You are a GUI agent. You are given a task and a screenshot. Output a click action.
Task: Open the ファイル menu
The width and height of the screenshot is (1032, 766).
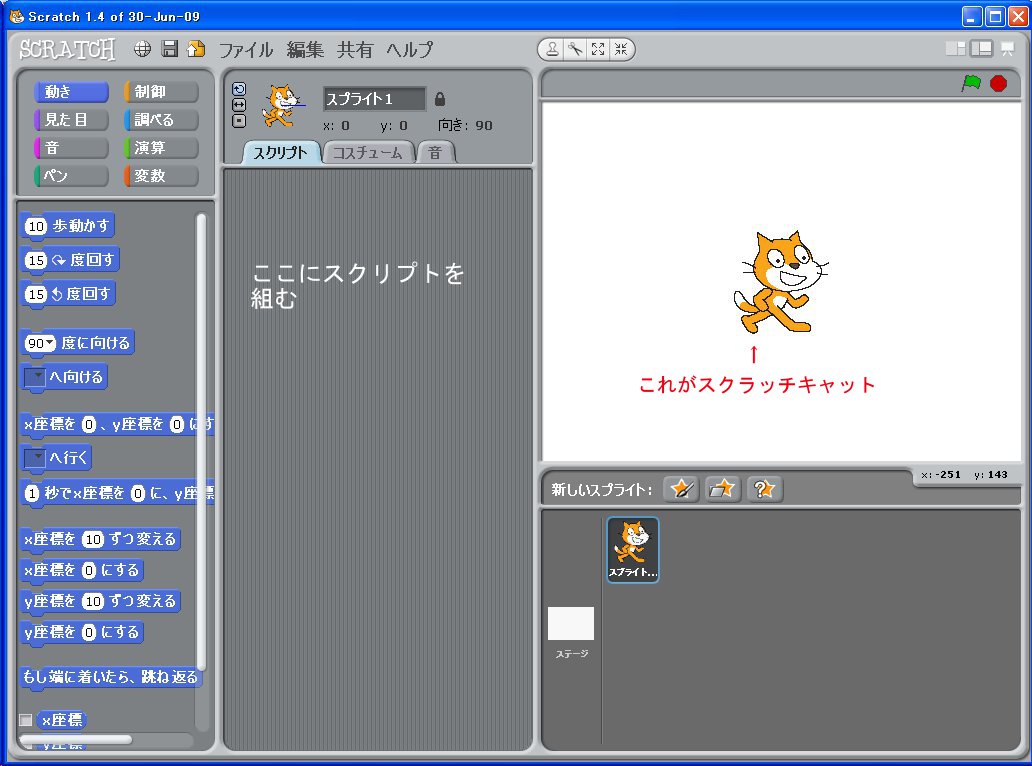click(245, 49)
